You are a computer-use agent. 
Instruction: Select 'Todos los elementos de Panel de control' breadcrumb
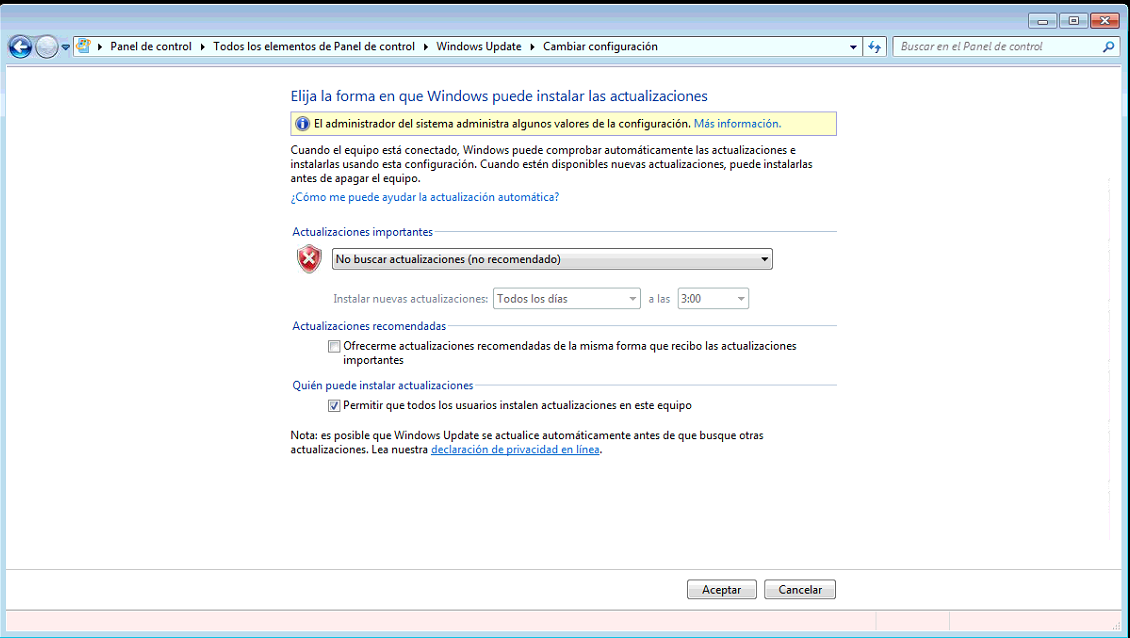(314, 46)
